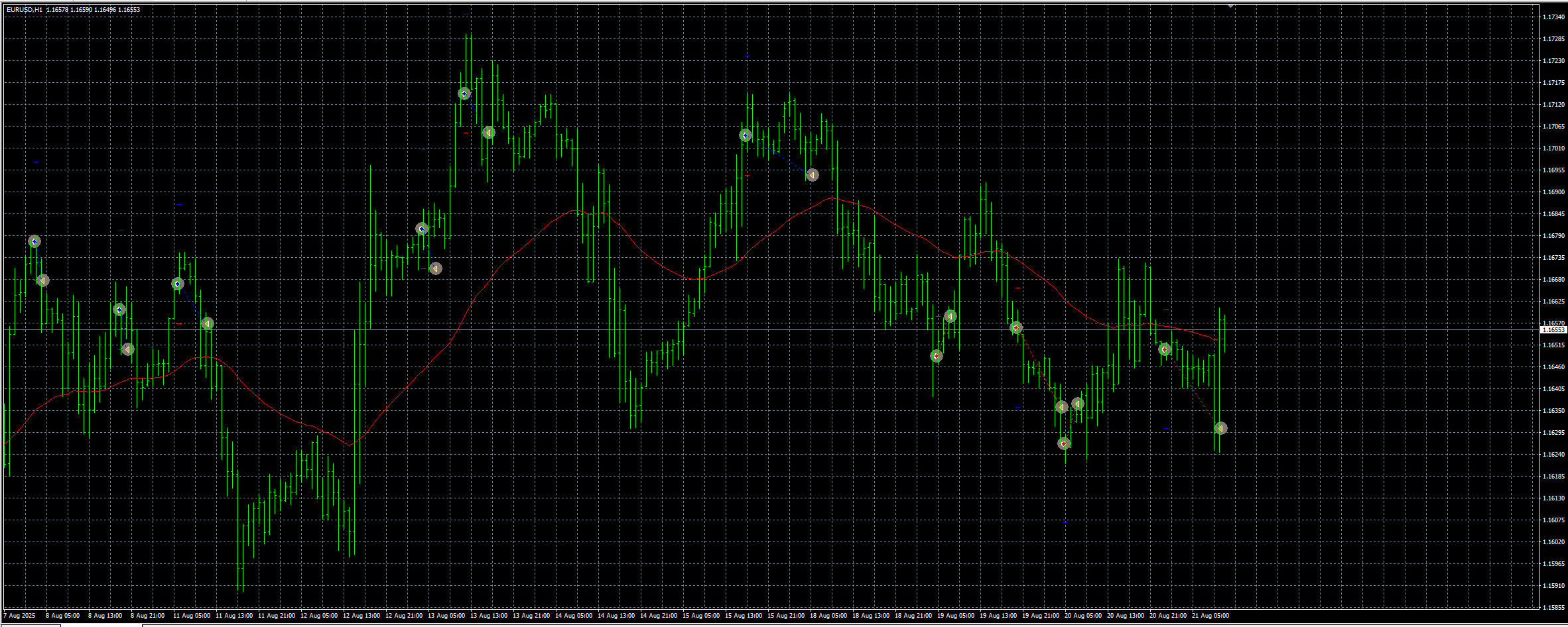Click the 18 Aug 05:00 time label

click(x=828, y=616)
